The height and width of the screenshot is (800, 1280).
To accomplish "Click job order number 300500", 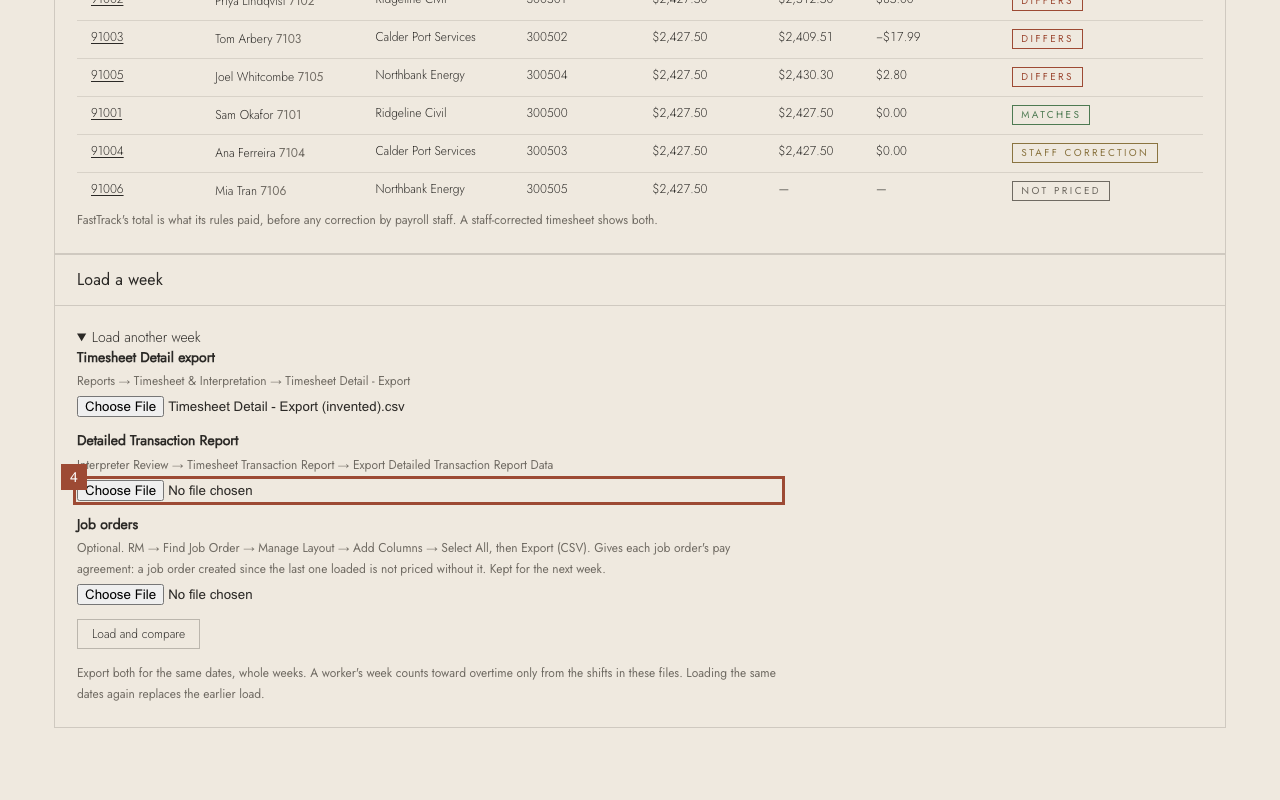I will [547, 113].
